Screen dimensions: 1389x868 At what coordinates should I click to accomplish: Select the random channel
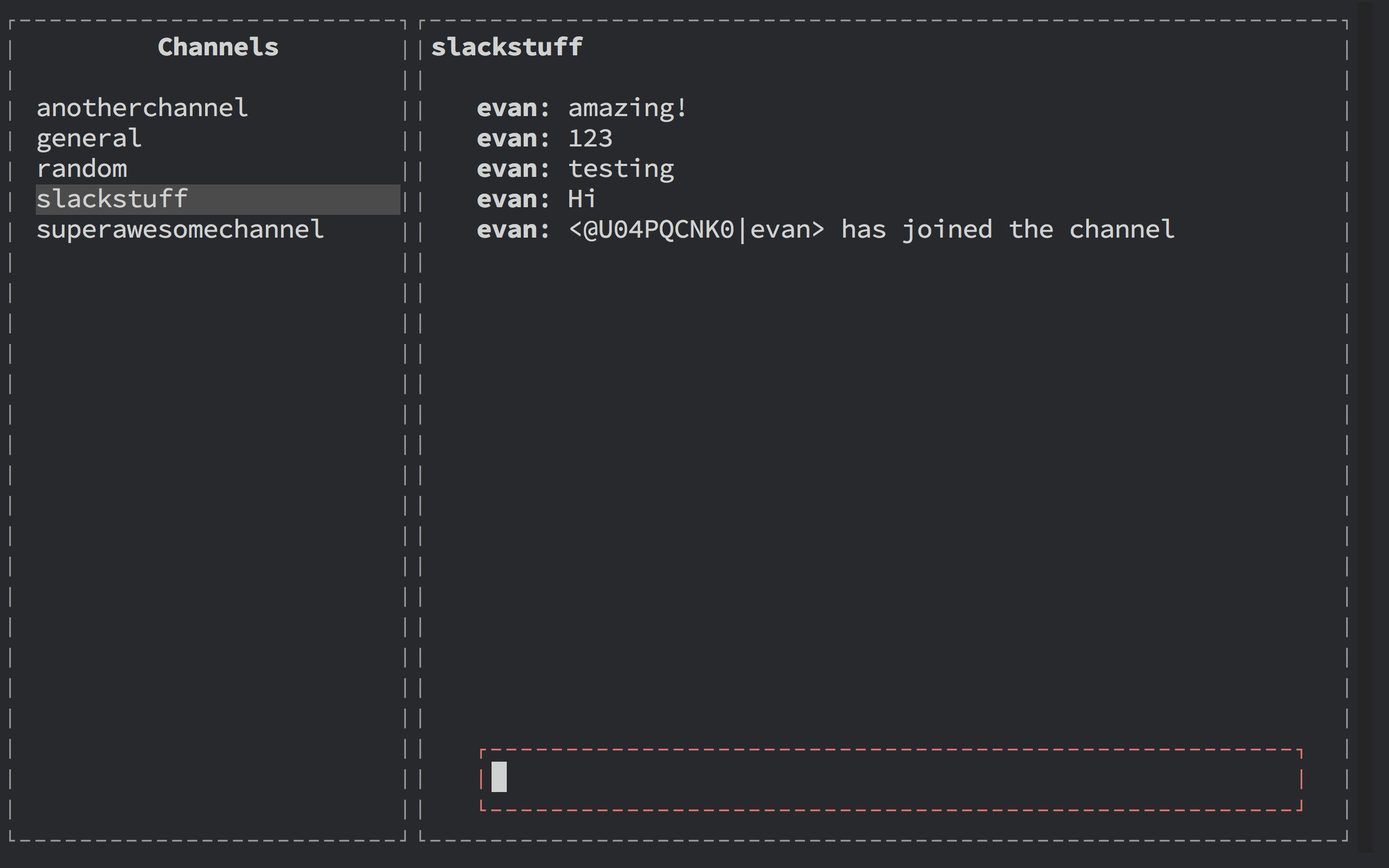coord(79,169)
